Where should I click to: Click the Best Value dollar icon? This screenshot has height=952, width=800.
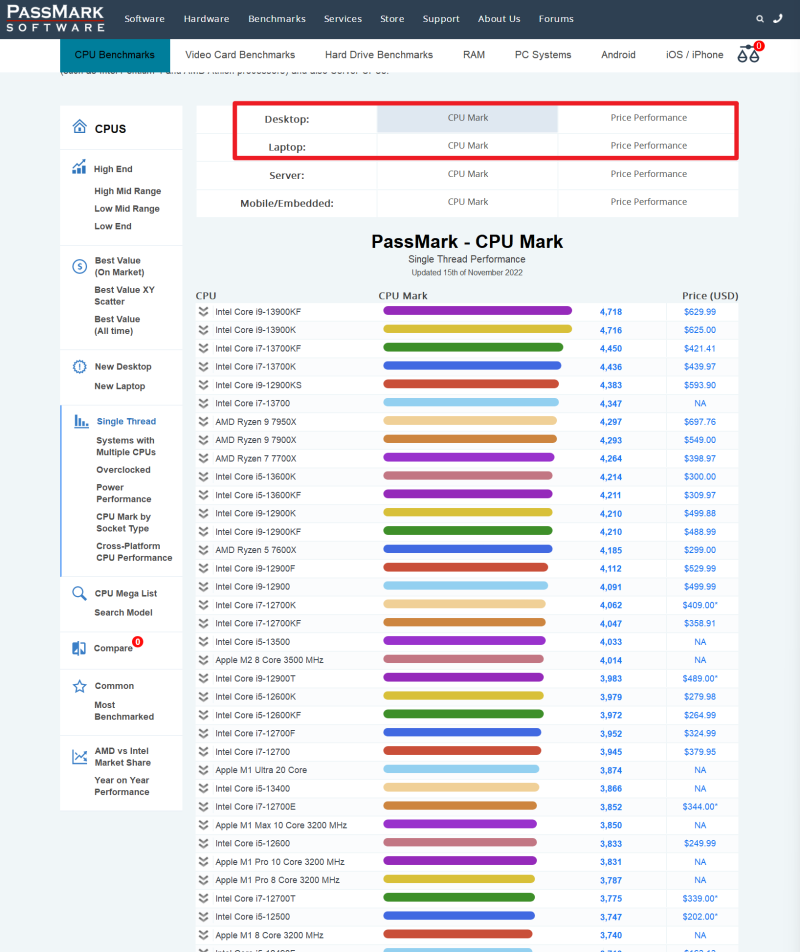80,266
